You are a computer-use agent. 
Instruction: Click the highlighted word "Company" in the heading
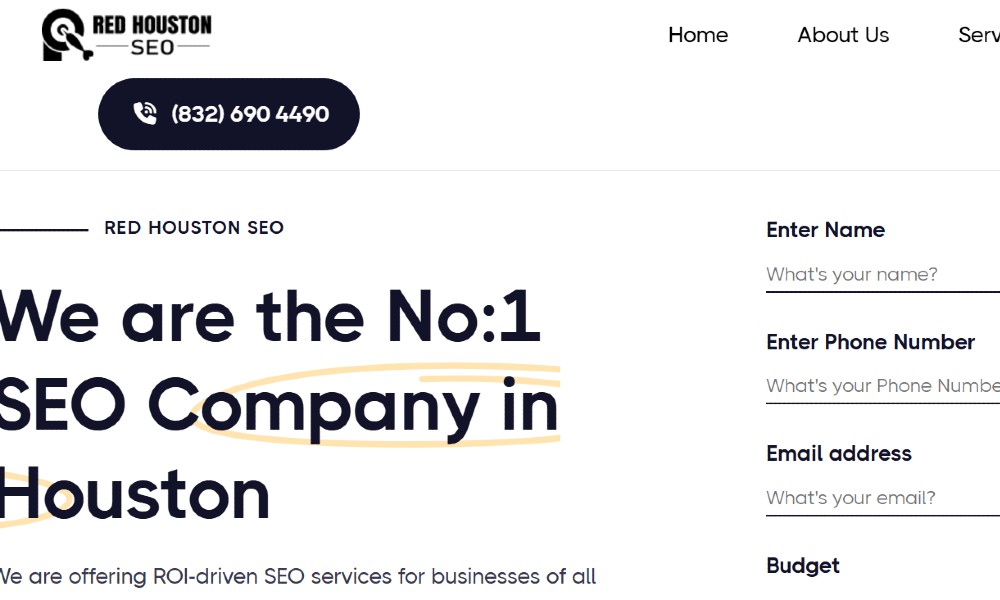313,407
